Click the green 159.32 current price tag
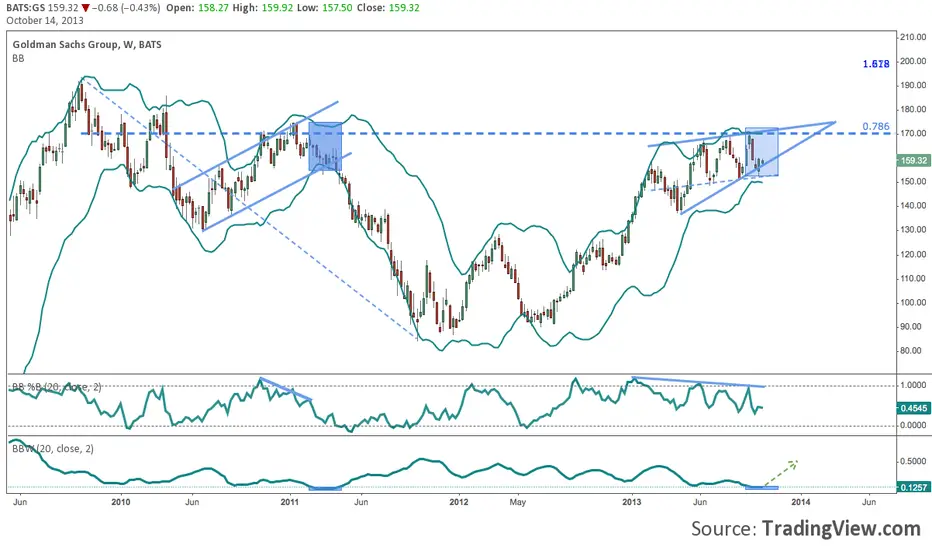 [x=914, y=161]
